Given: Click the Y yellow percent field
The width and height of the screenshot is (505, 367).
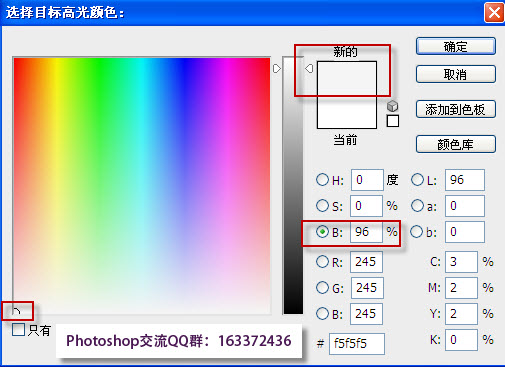Looking at the screenshot, I should (x=461, y=314).
